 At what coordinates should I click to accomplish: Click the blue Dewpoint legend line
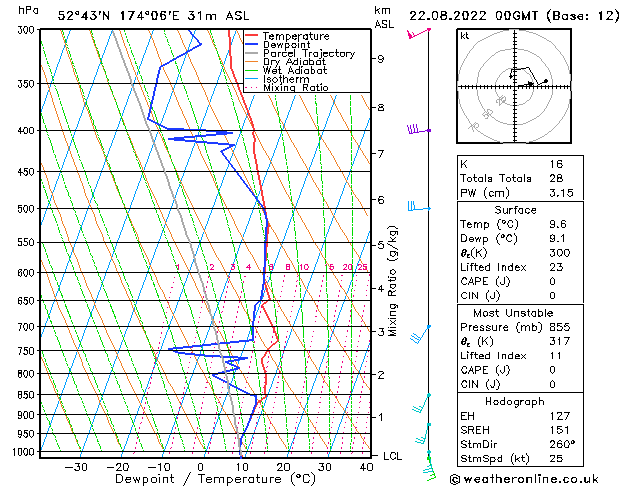251,45
